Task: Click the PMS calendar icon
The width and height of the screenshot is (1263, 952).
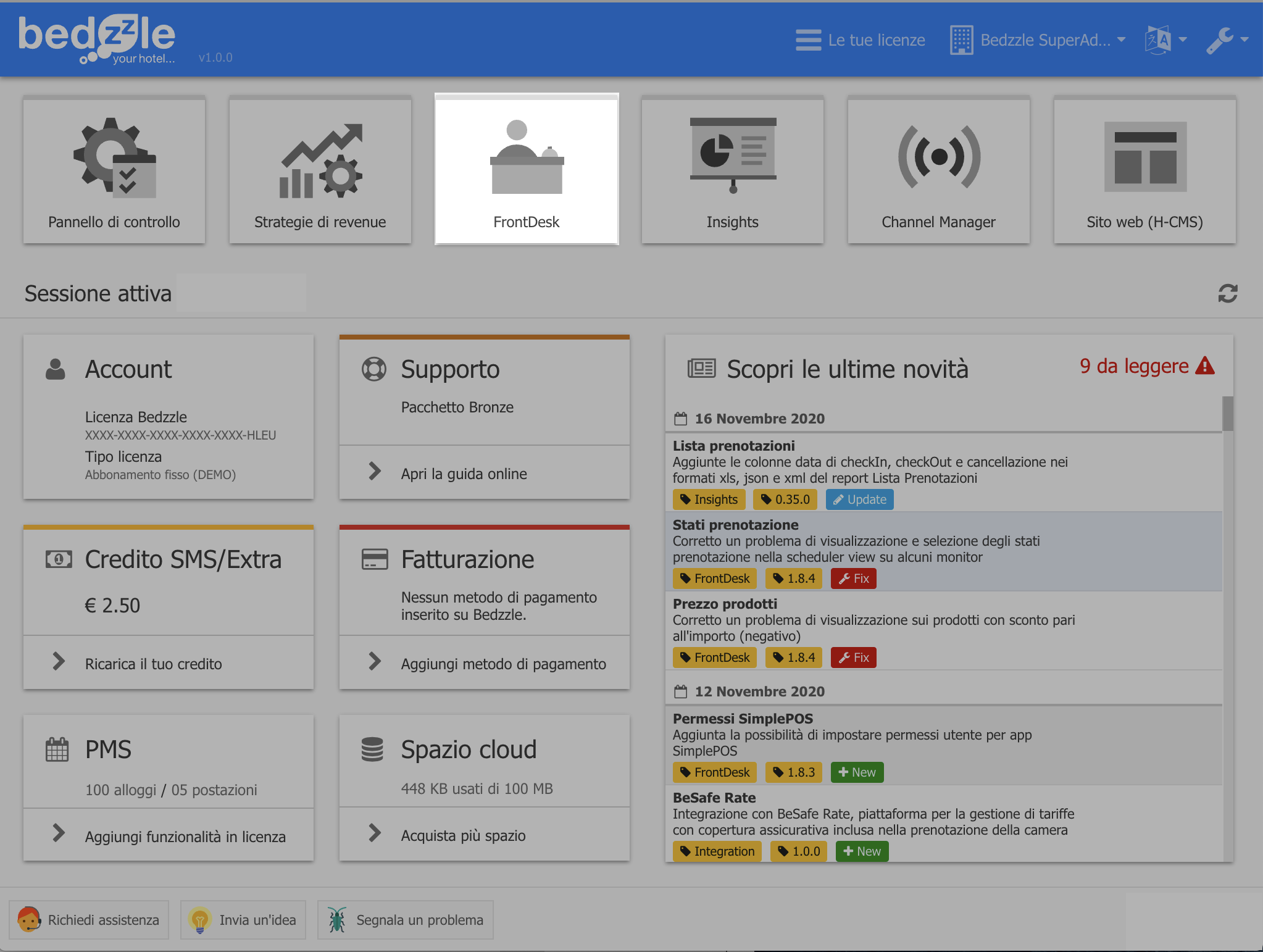Action: [x=57, y=749]
